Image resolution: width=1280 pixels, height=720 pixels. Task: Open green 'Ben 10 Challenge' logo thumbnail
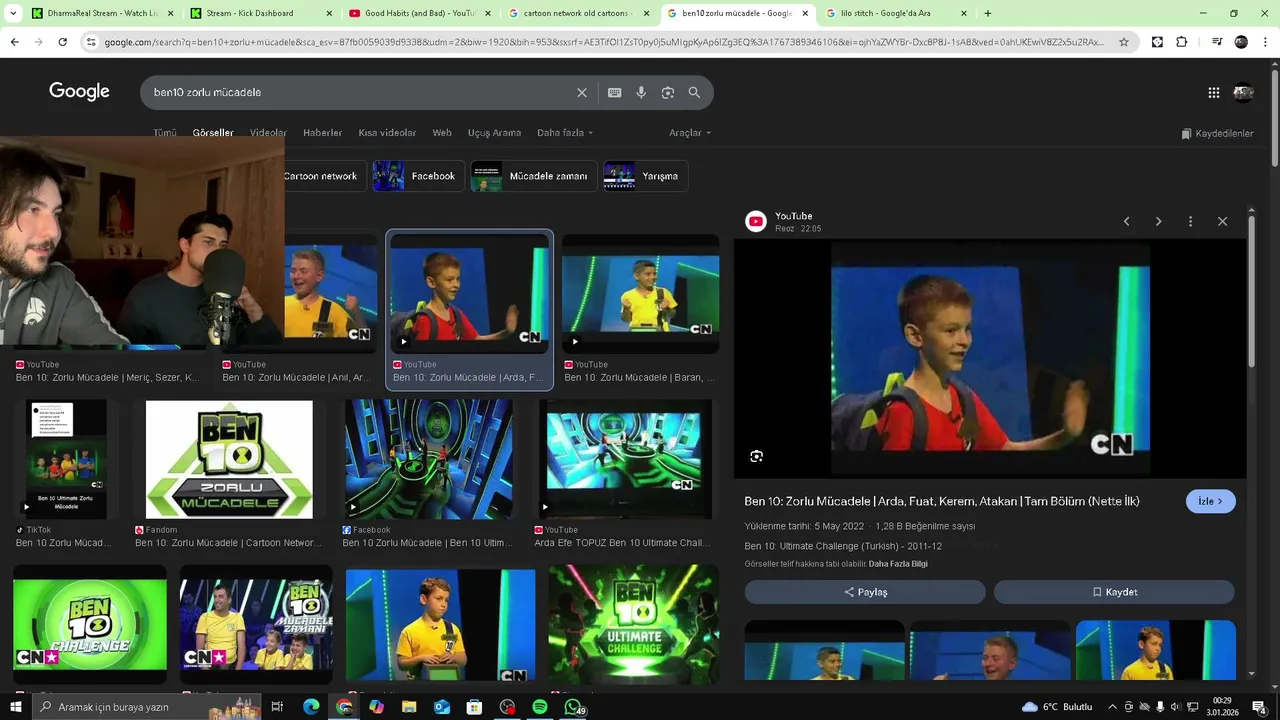(90, 625)
